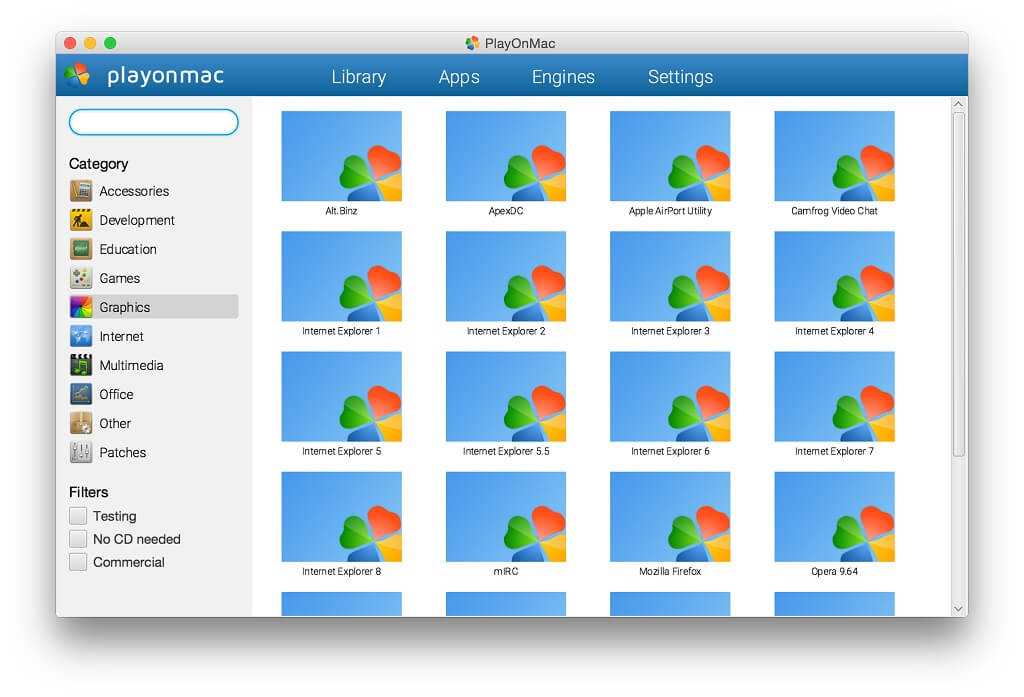Click the Alt.Binz caption text
Screen dimensions: 1024x697
342,210
